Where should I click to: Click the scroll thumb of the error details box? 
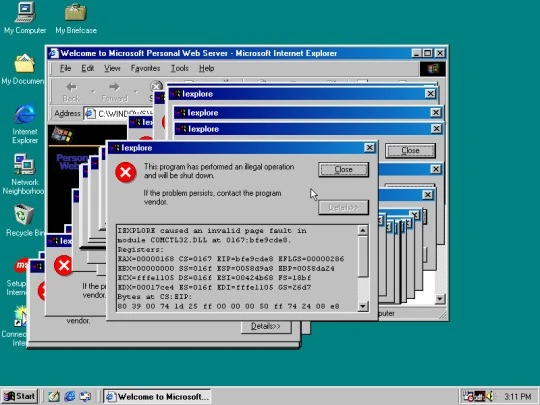tap(363, 256)
